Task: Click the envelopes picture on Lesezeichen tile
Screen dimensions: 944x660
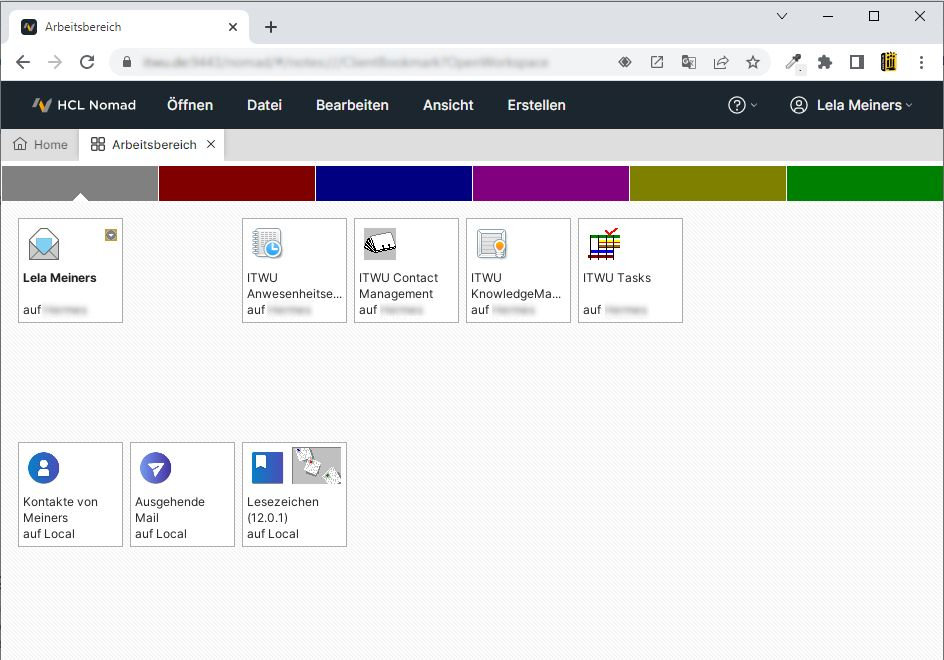Action: coord(317,465)
